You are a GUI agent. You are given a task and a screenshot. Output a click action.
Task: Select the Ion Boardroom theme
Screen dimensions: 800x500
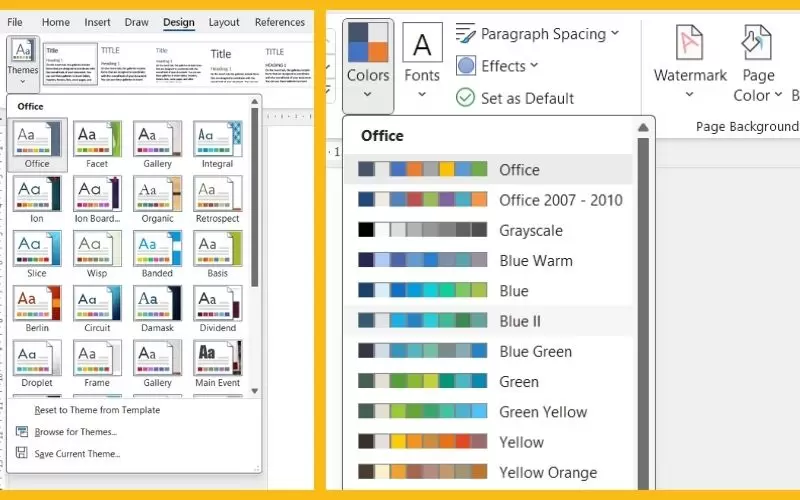(x=97, y=199)
